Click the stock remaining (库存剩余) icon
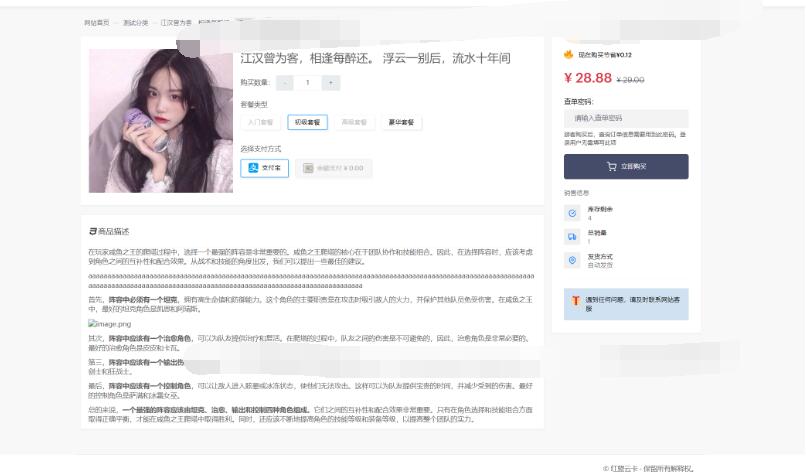 572,213
